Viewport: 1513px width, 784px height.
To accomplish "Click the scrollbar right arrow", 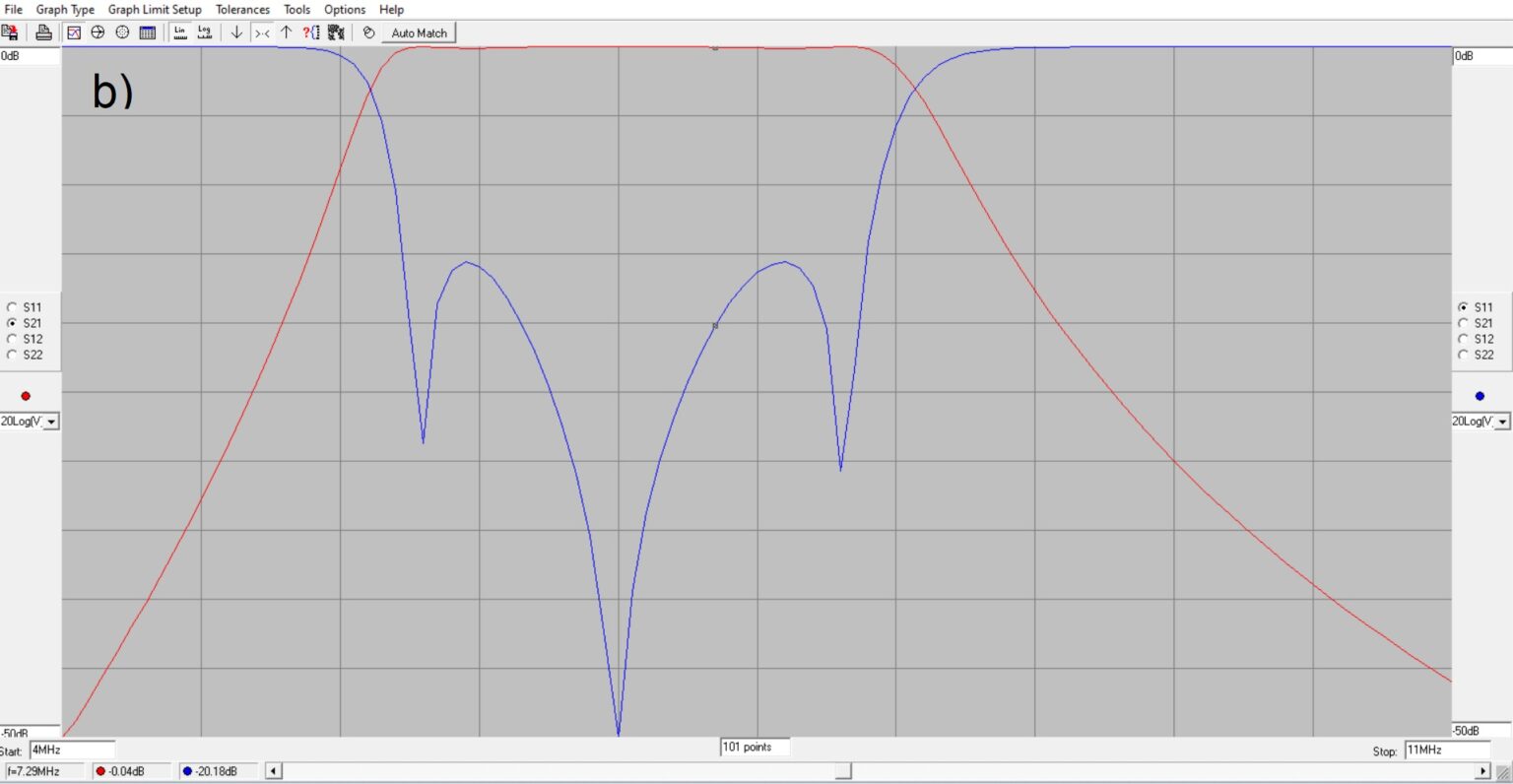I will pos(1482,771).
